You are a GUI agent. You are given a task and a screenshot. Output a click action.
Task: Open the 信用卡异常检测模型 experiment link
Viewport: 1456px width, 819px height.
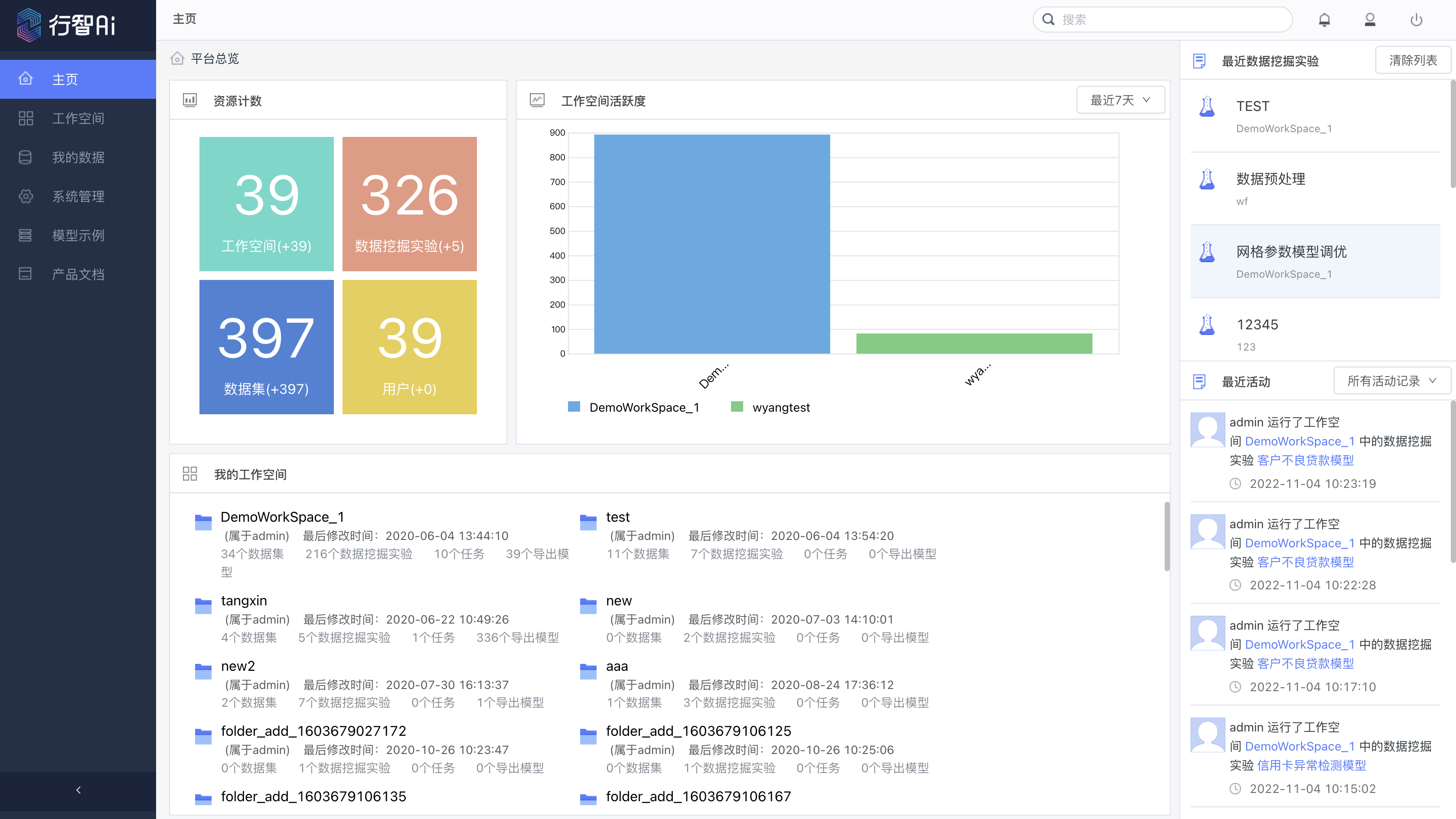tap(1311, 765)
